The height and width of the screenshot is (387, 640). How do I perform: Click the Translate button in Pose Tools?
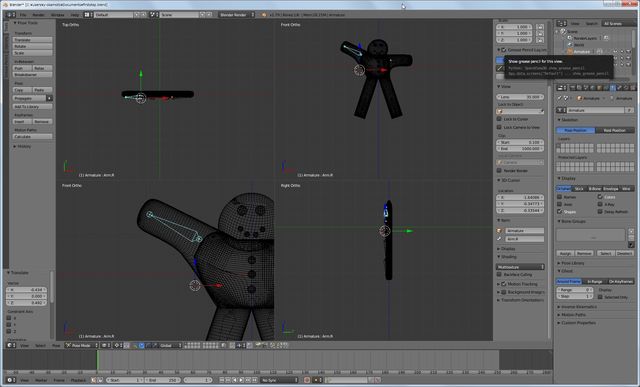coord(32,40)
